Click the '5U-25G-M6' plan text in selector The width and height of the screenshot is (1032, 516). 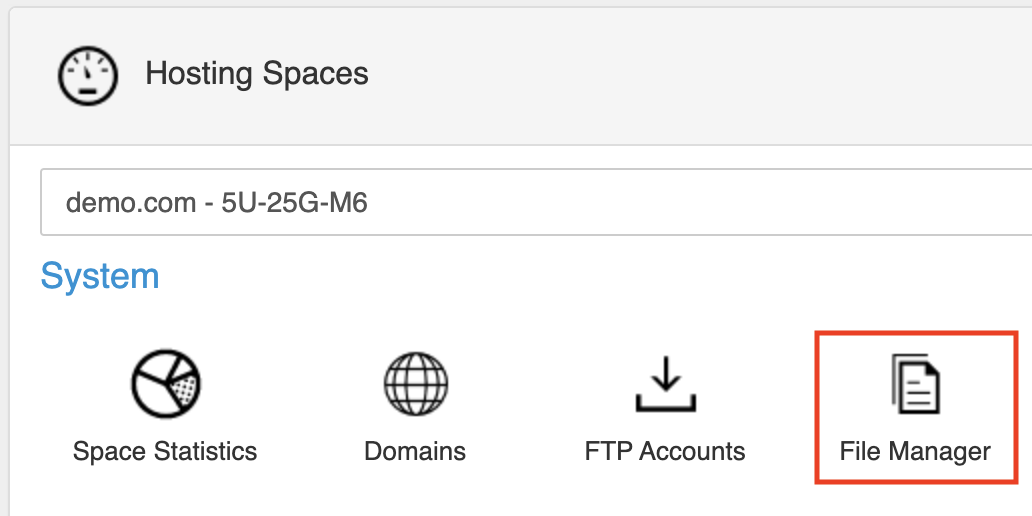pyautogui.click(x=295, y=204)
